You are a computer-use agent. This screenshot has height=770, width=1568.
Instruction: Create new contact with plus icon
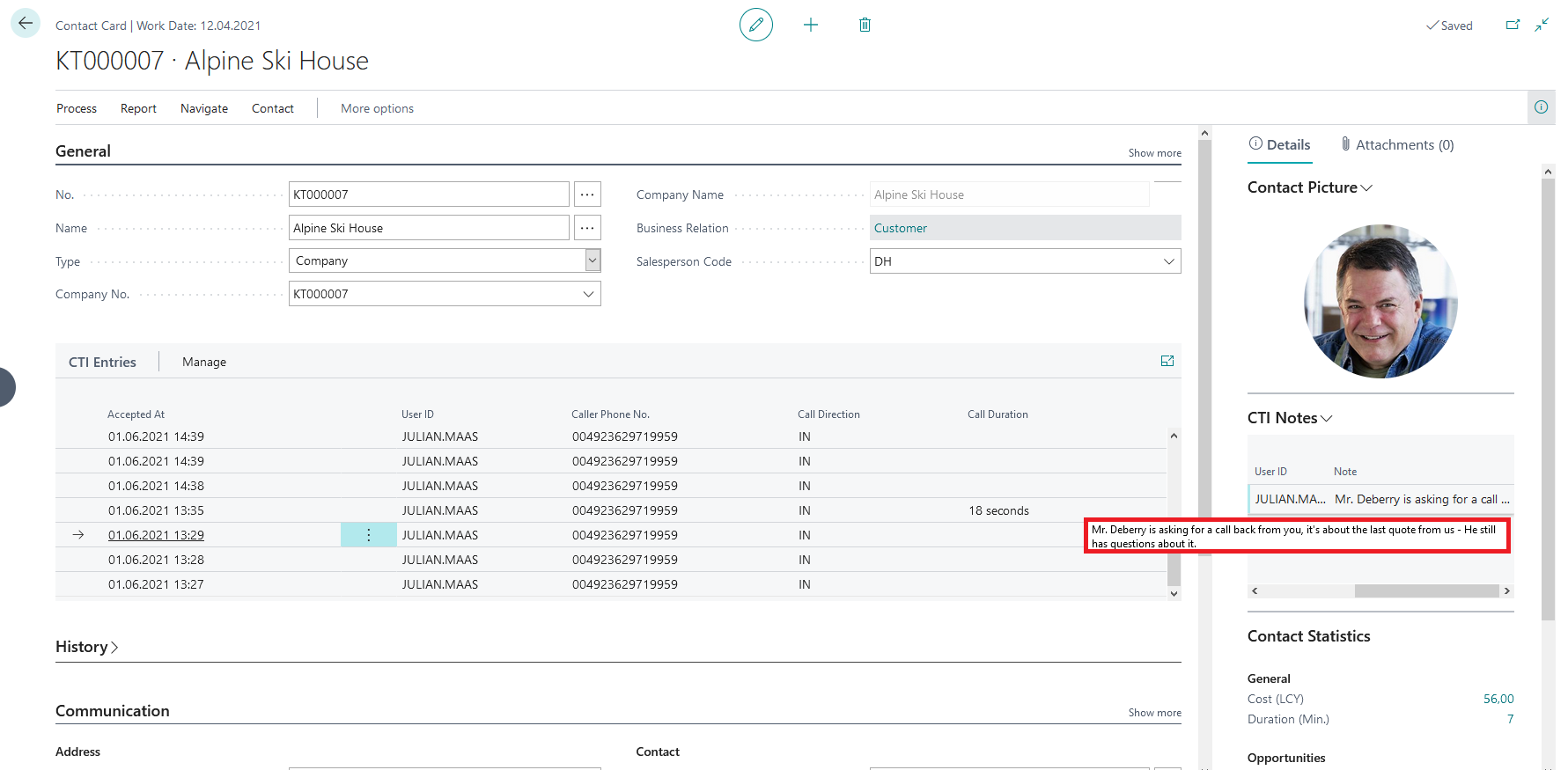click(811, 25)
